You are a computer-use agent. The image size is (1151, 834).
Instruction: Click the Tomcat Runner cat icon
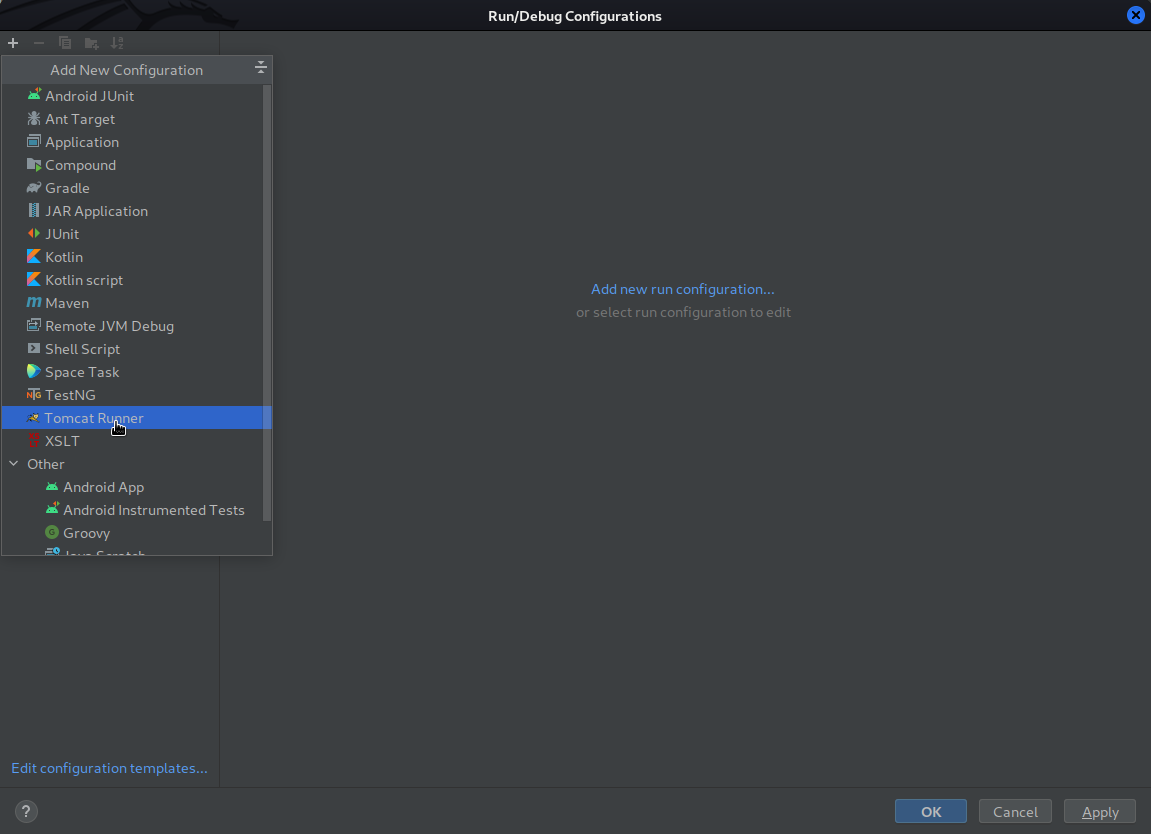tap(33, 418)
